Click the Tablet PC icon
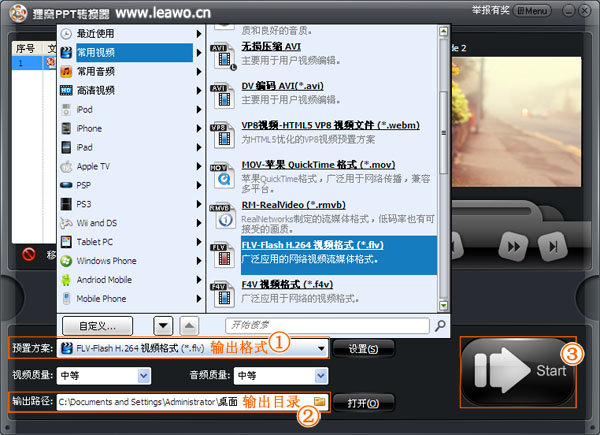This screenshot has width=600, height=435. tap(66, 242)
